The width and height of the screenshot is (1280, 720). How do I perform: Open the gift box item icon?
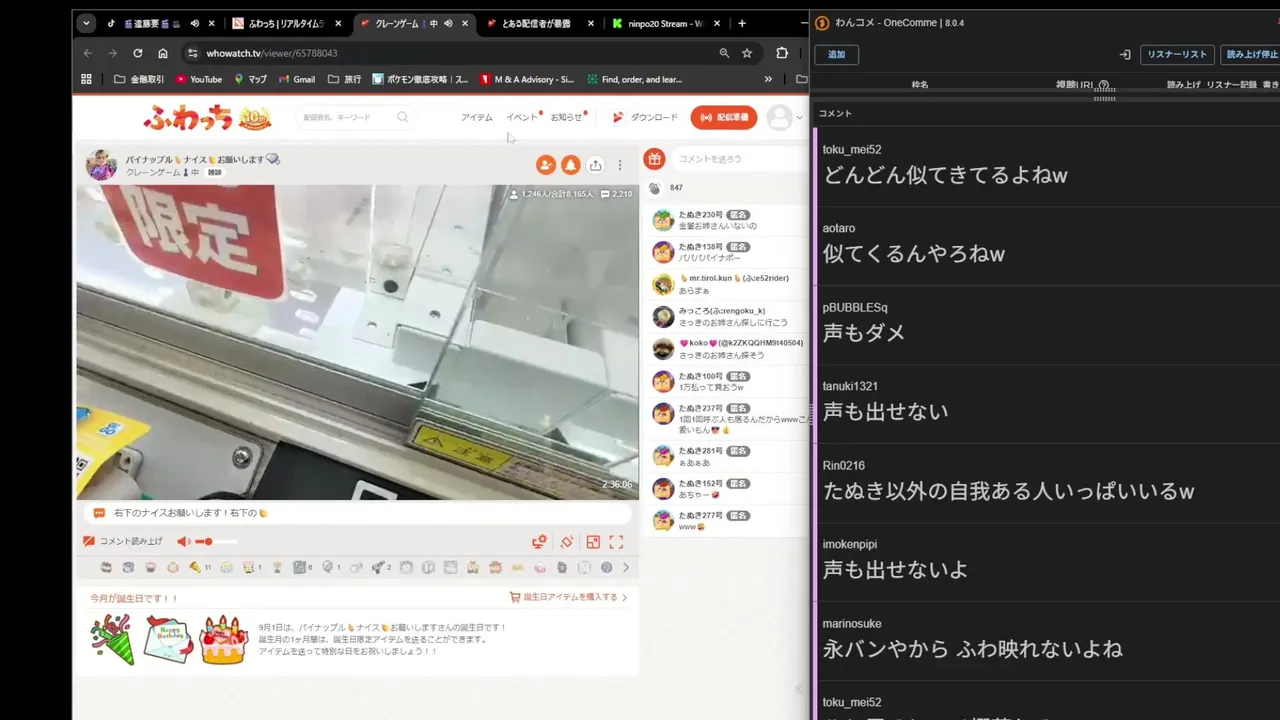(654, 158)
